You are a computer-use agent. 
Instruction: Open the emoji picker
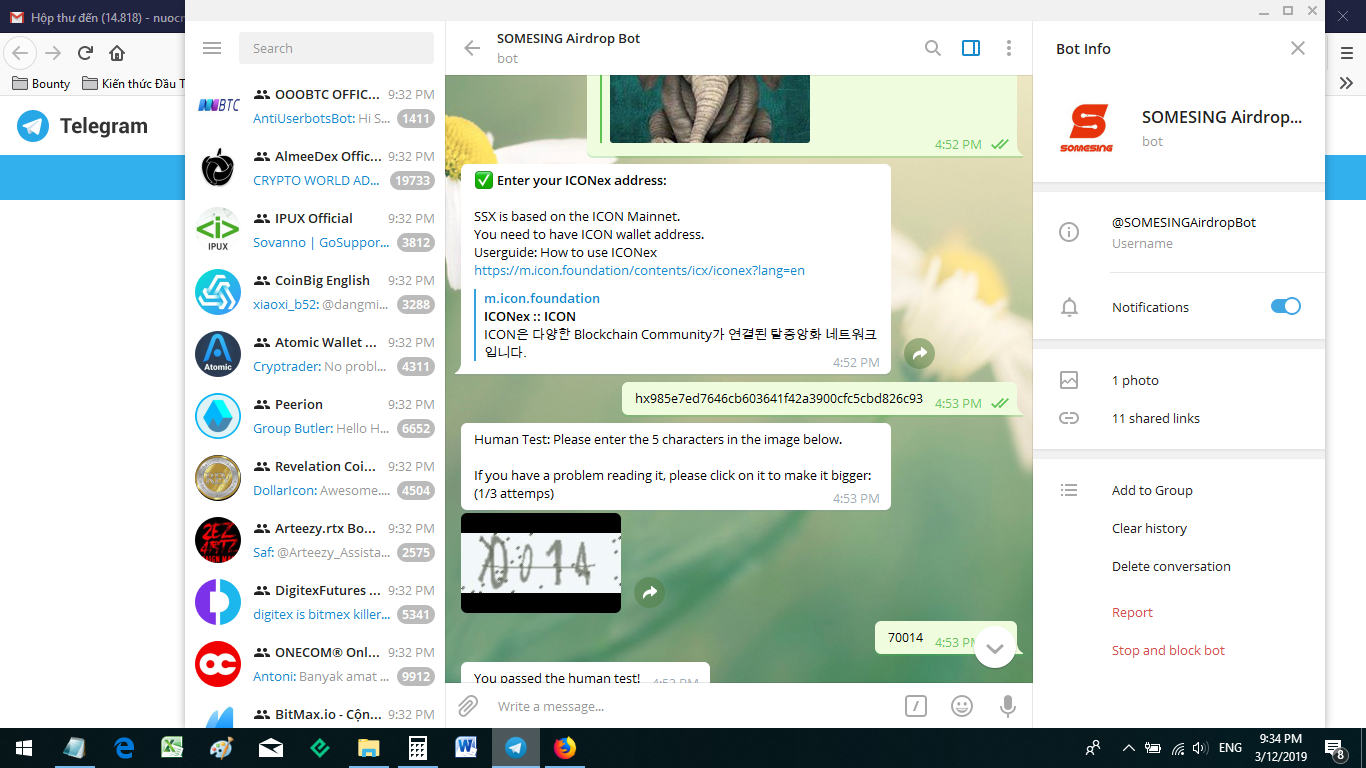coord(962,706)
